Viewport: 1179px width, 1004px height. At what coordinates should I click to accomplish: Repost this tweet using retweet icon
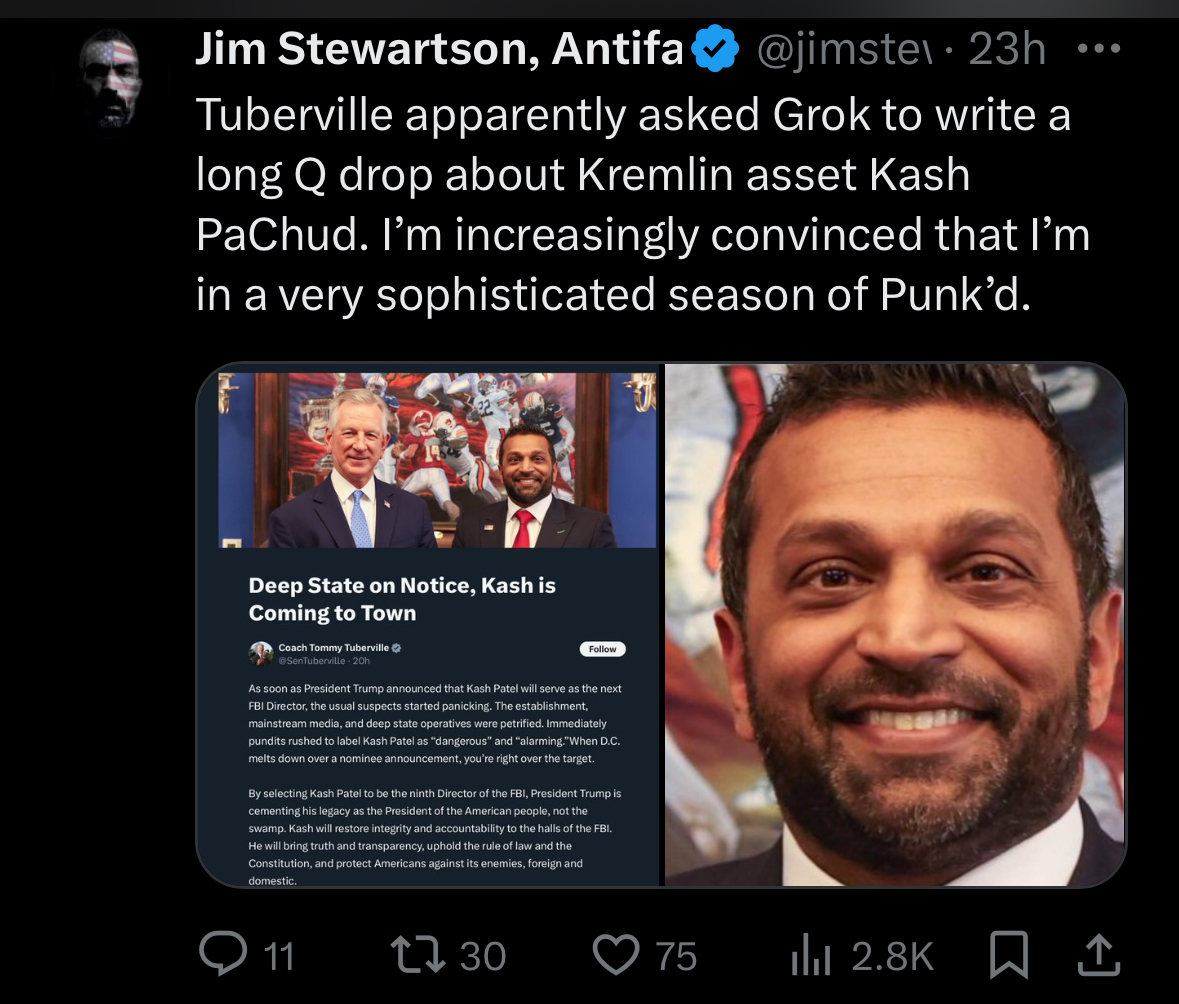click(418, 955)
